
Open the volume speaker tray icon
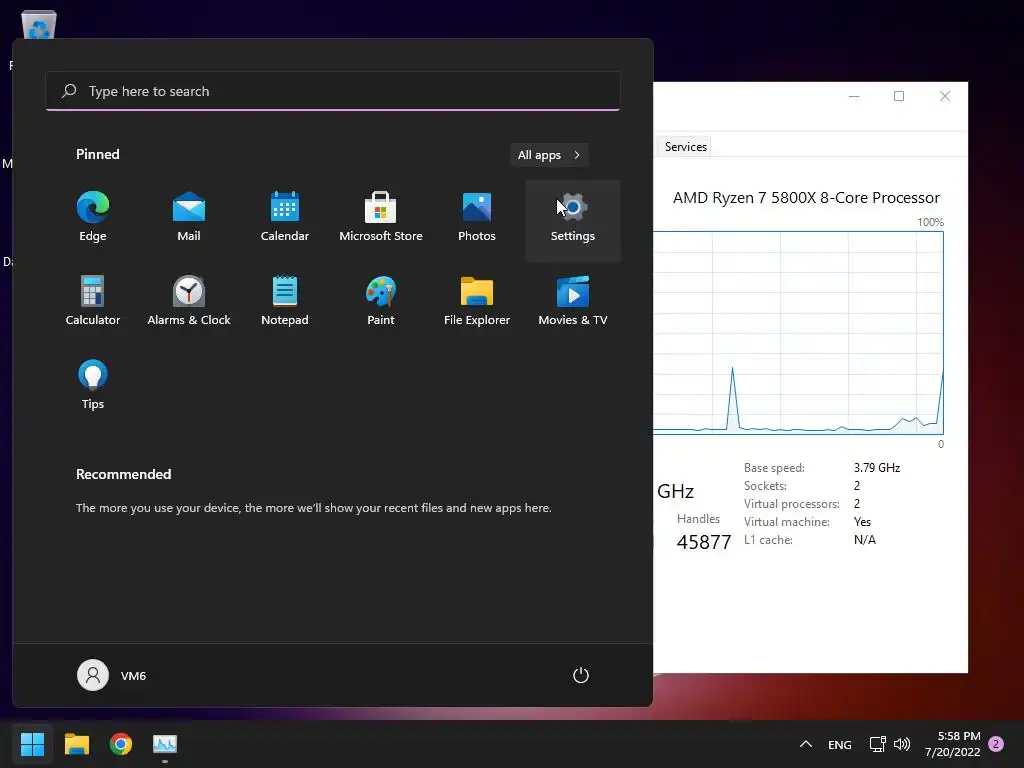click(902, 744)
